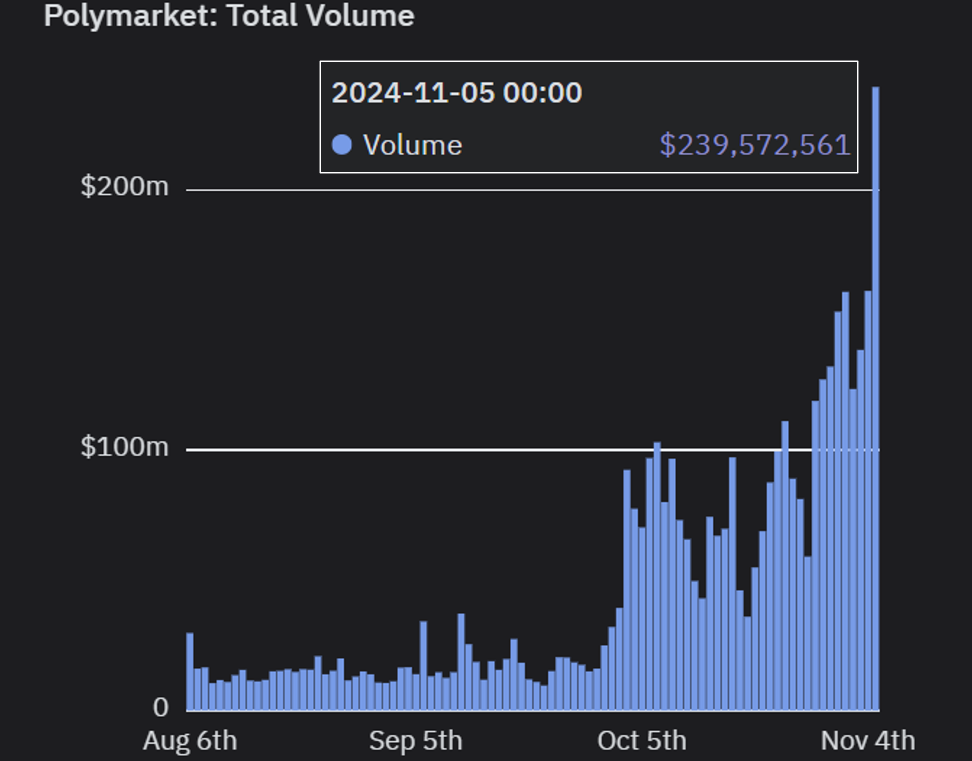Click the Nov 4th x-axis label
The width and height of the screenshot is (972, 761).
pos(868,741)
